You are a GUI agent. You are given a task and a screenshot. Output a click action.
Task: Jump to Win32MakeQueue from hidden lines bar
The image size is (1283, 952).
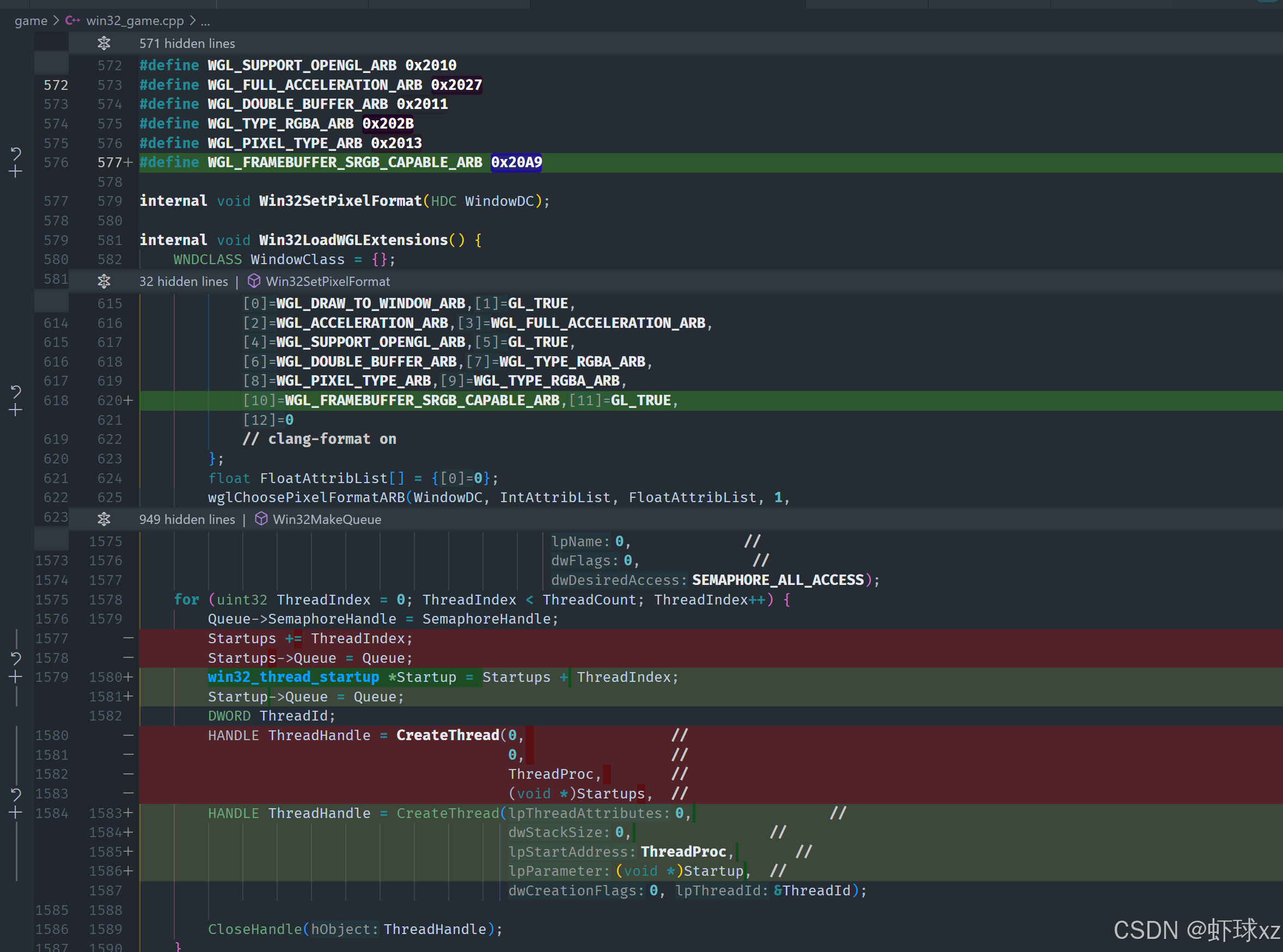coord(327,519)
